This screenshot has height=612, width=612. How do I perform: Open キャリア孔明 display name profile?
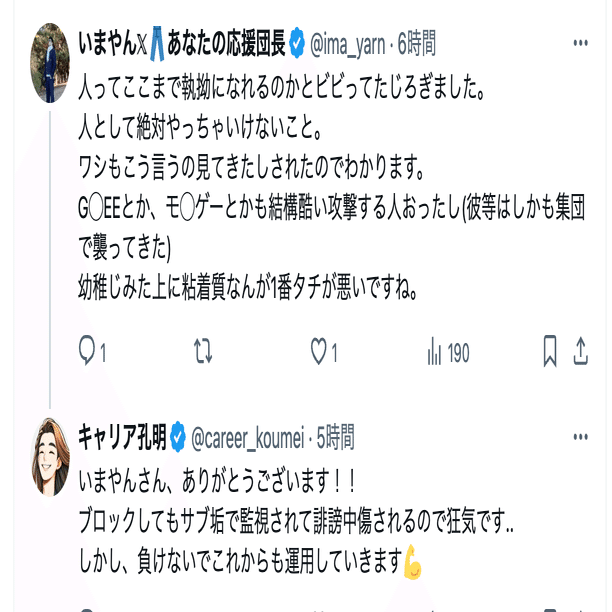122,438
